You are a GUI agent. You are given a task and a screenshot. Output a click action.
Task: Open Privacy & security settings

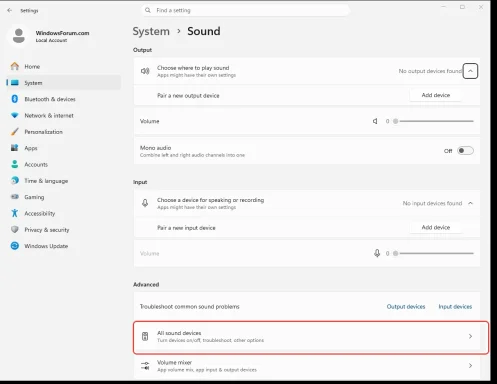63,230
